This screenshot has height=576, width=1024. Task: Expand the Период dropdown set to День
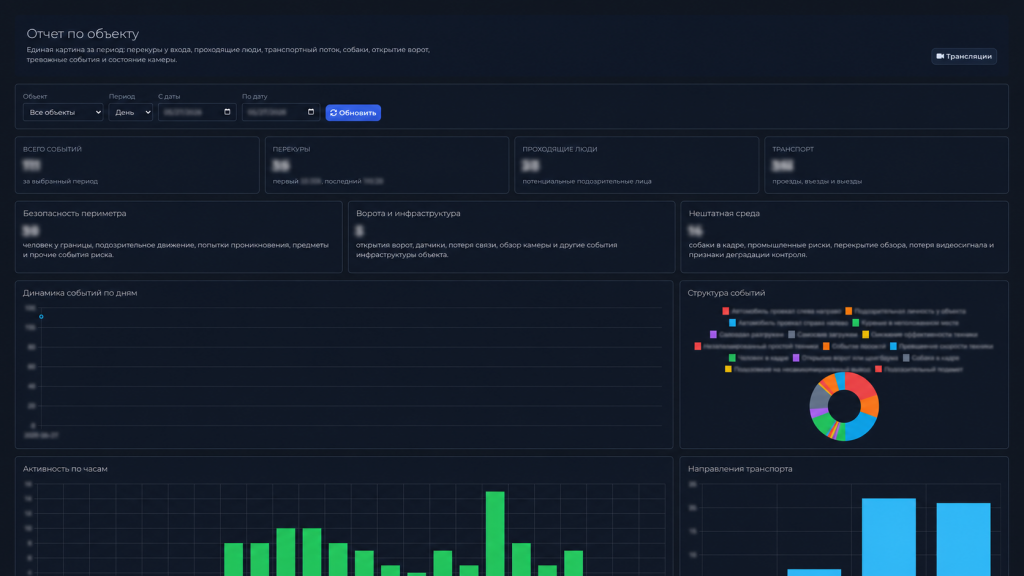pos(131,112)
